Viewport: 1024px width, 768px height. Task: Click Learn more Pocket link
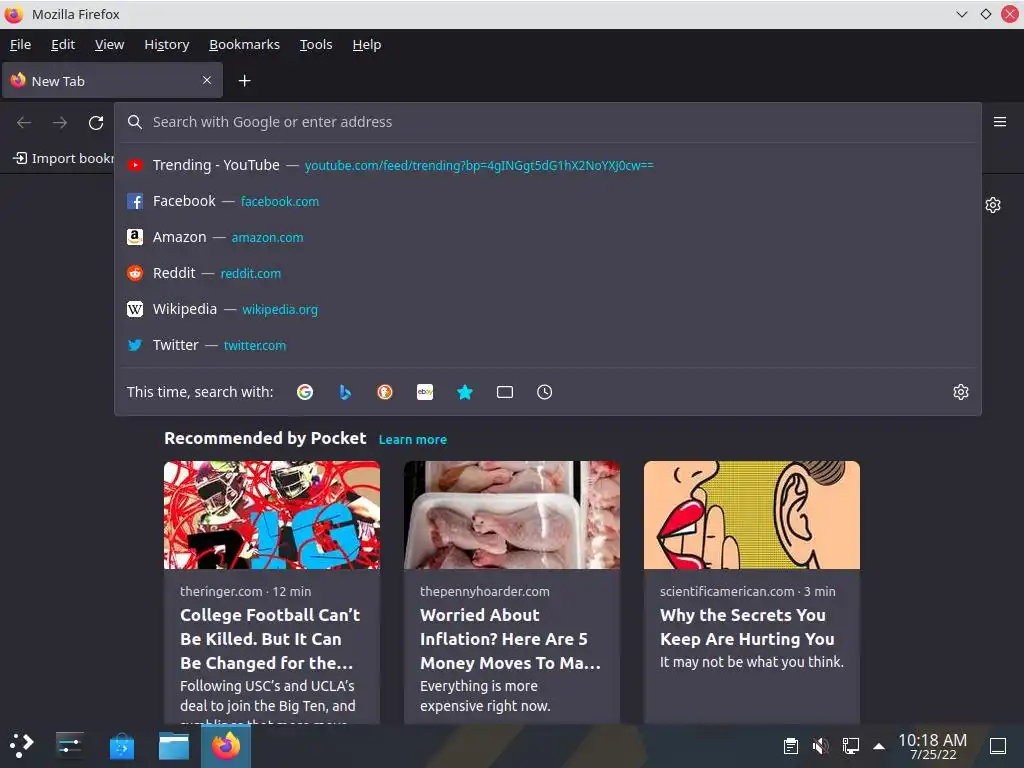coord(413,440)
